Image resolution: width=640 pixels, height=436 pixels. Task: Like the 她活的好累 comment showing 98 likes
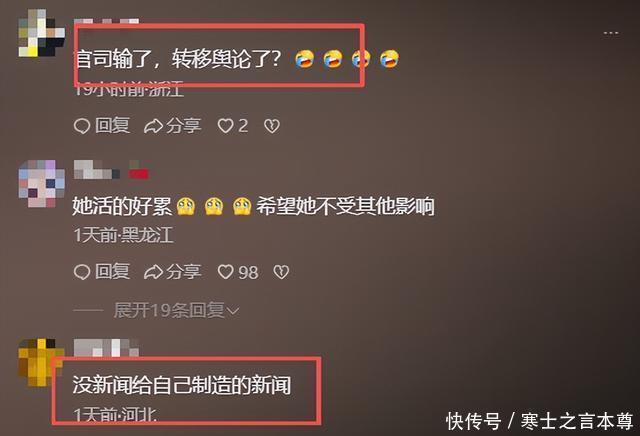click(x=225, y=272)
